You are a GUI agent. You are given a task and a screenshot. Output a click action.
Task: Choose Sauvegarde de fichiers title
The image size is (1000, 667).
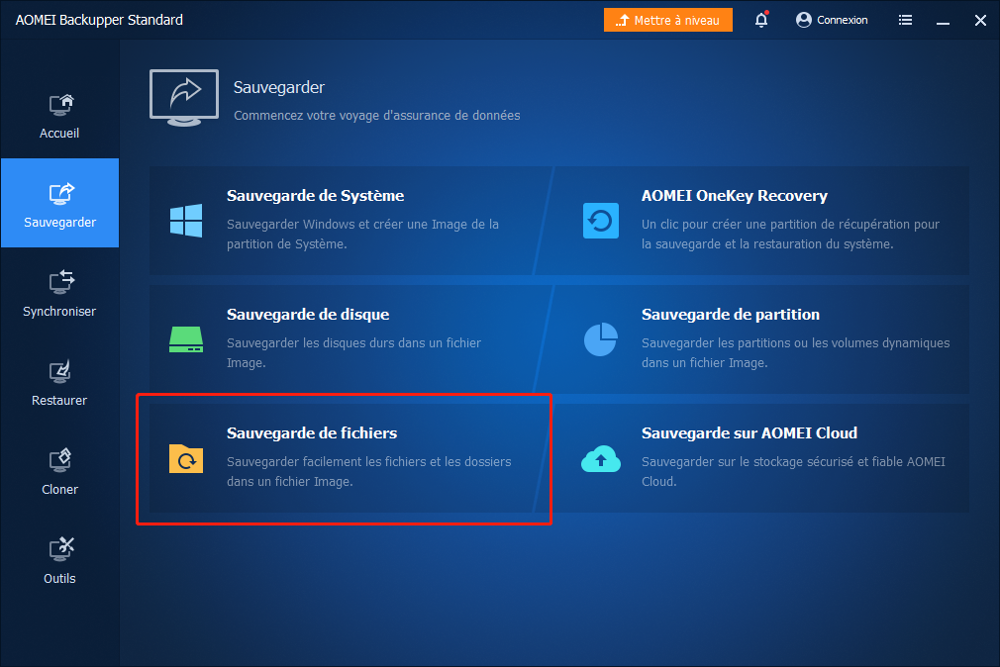pyautogui.click(x=312, y=433)
